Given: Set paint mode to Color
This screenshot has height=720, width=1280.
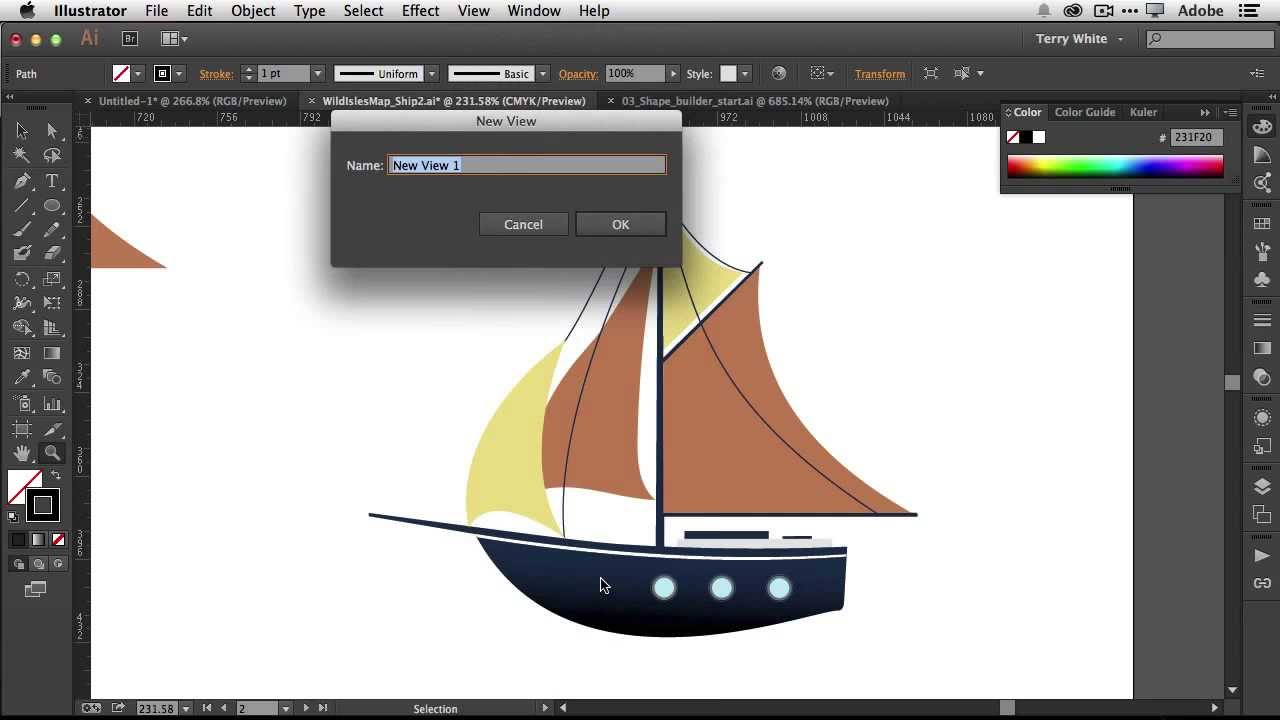Looking at the screenshot, I should (19, 540).
